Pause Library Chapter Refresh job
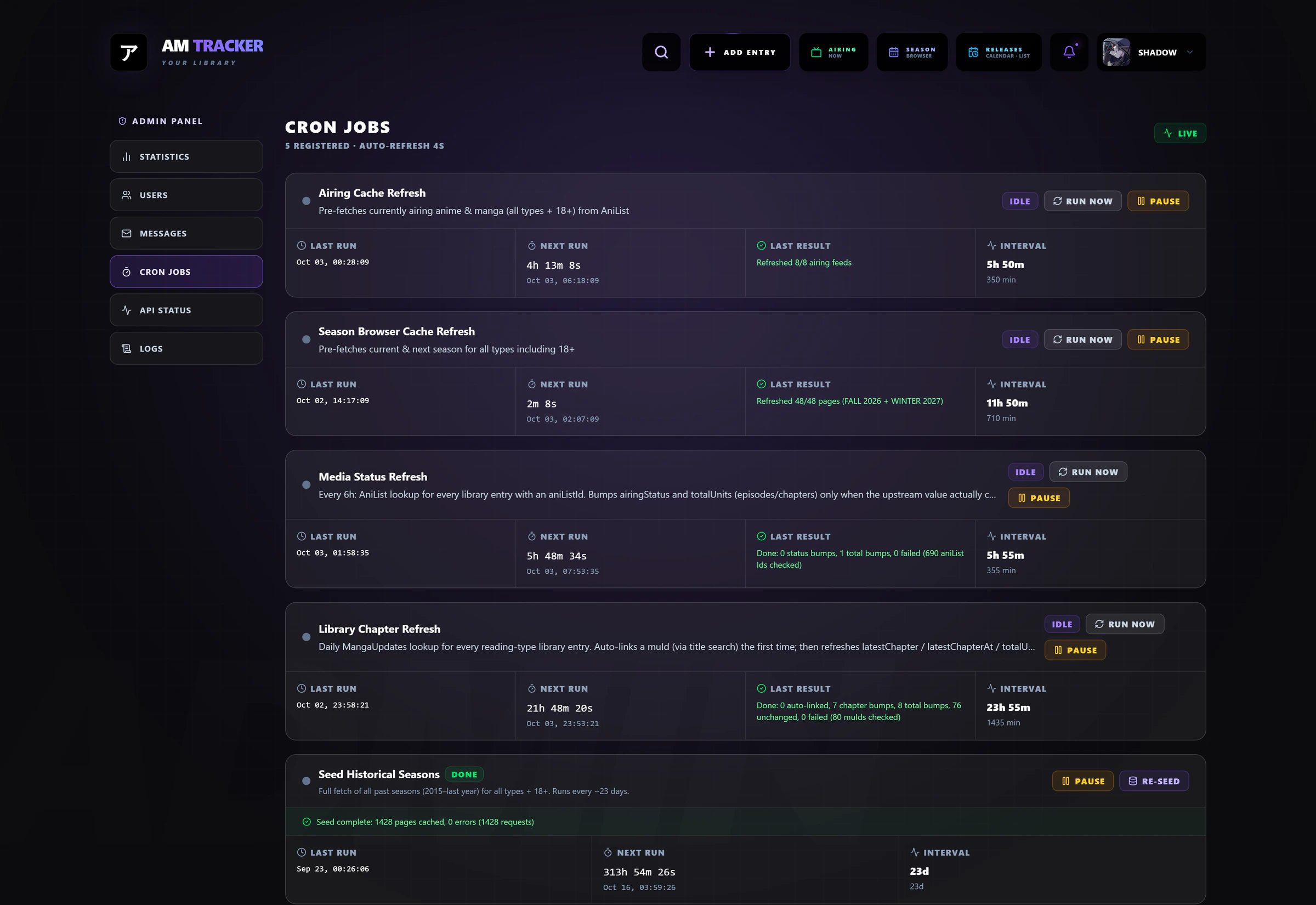This screenshot has height=905, width=1316. point(1075,650)
